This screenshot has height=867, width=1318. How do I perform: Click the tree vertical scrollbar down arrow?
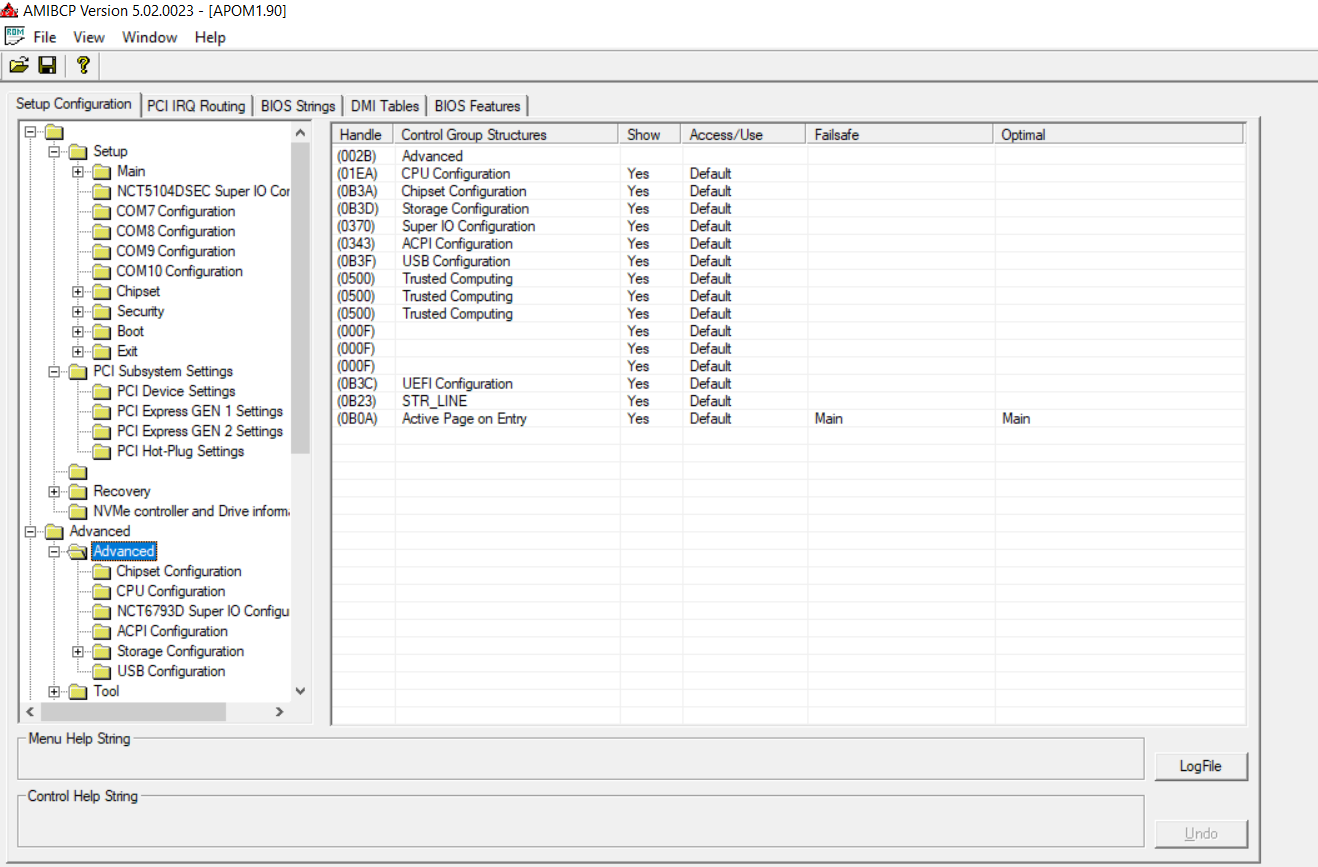pos(300,691)
